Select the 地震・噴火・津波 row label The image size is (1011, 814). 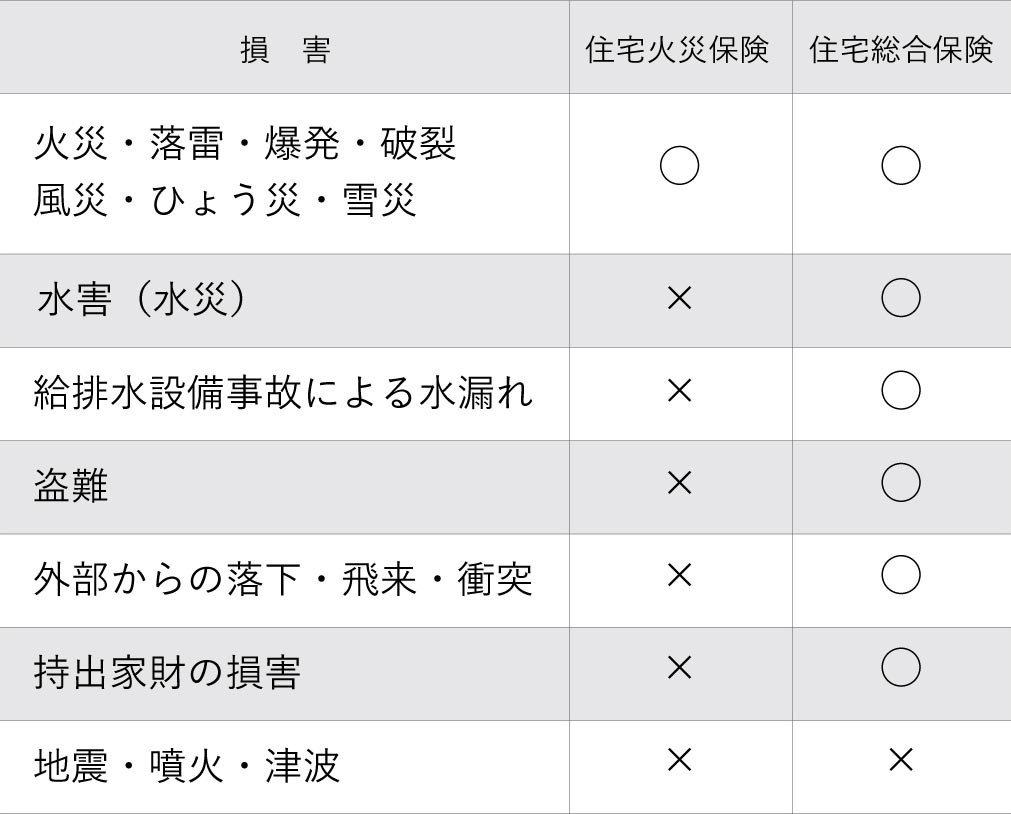tap(186, 765)
